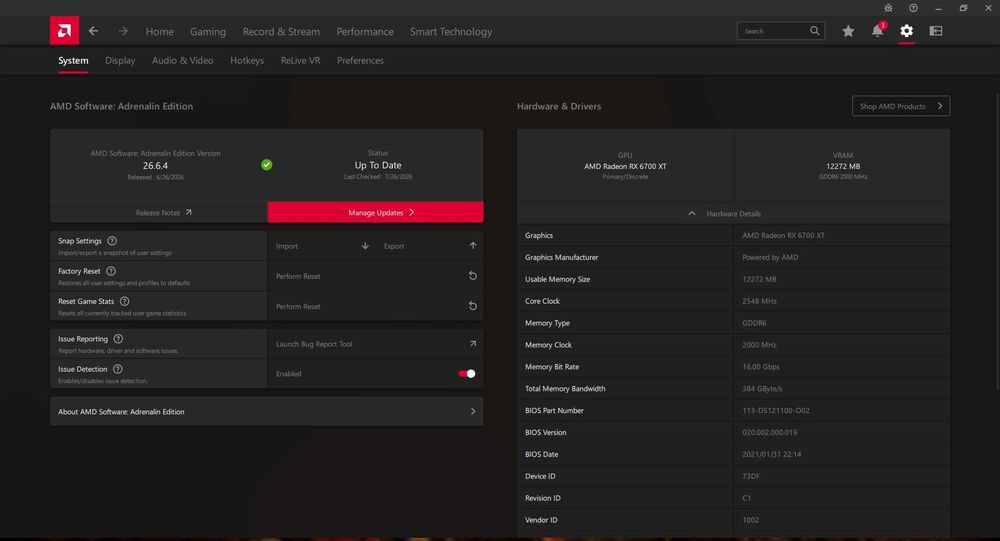Screen dimensions: 1000x541
Task: Click the VRAM 12272 MB card
Action: [x=842, y=166]
